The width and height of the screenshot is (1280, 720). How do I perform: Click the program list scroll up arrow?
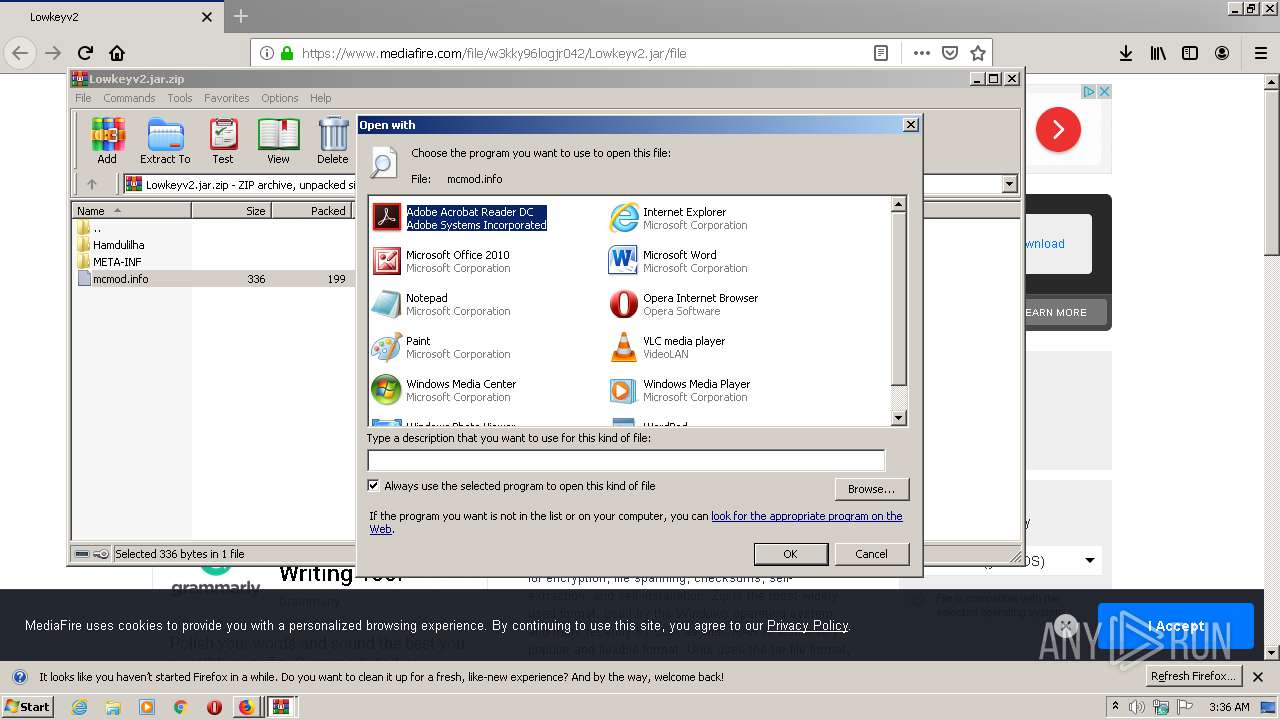point(898,204)
